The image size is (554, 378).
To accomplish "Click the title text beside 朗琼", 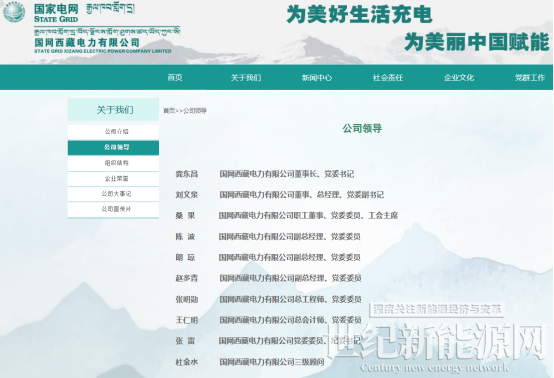I will point(289,258).
